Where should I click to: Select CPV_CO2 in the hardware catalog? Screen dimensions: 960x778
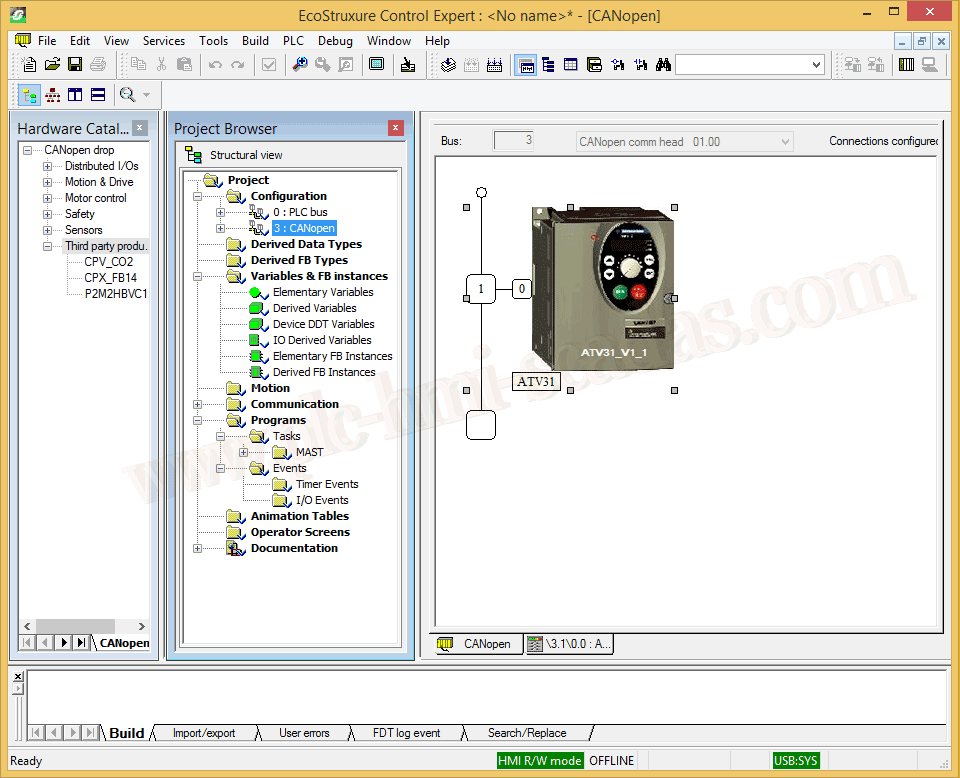tap(109, 262)
